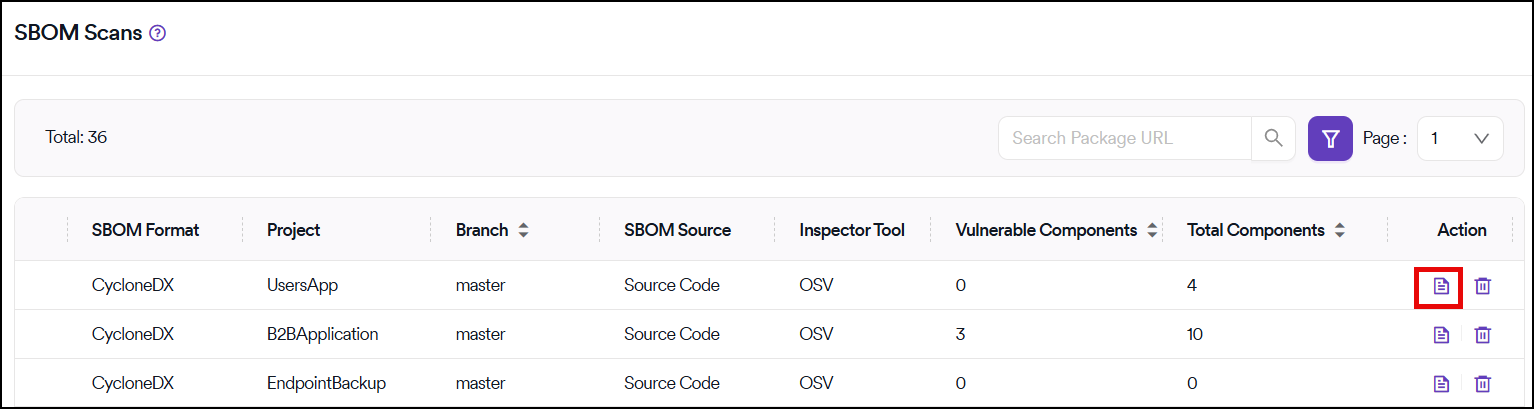Click the help icon beside SBOM Scans

(x=157, y=33)
